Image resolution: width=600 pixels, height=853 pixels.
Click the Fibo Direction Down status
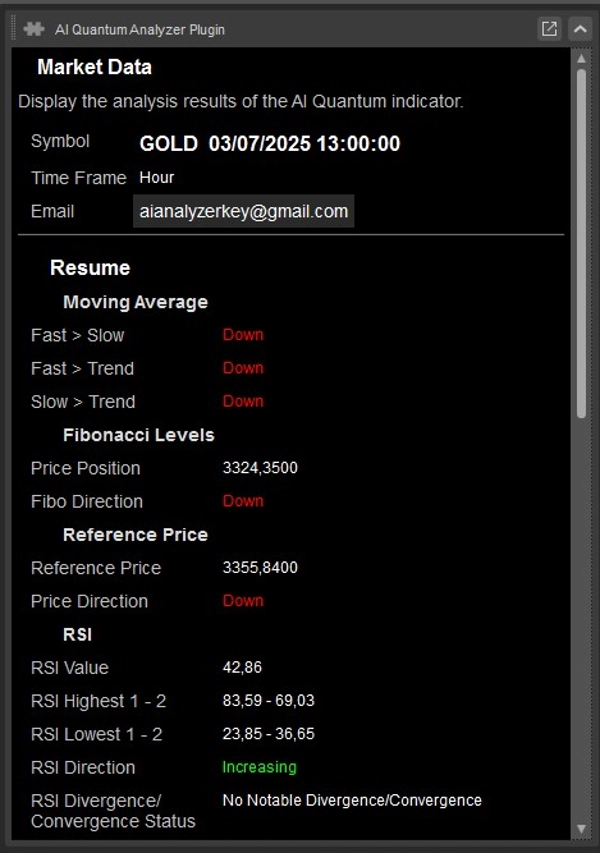[x=243, y=501]
